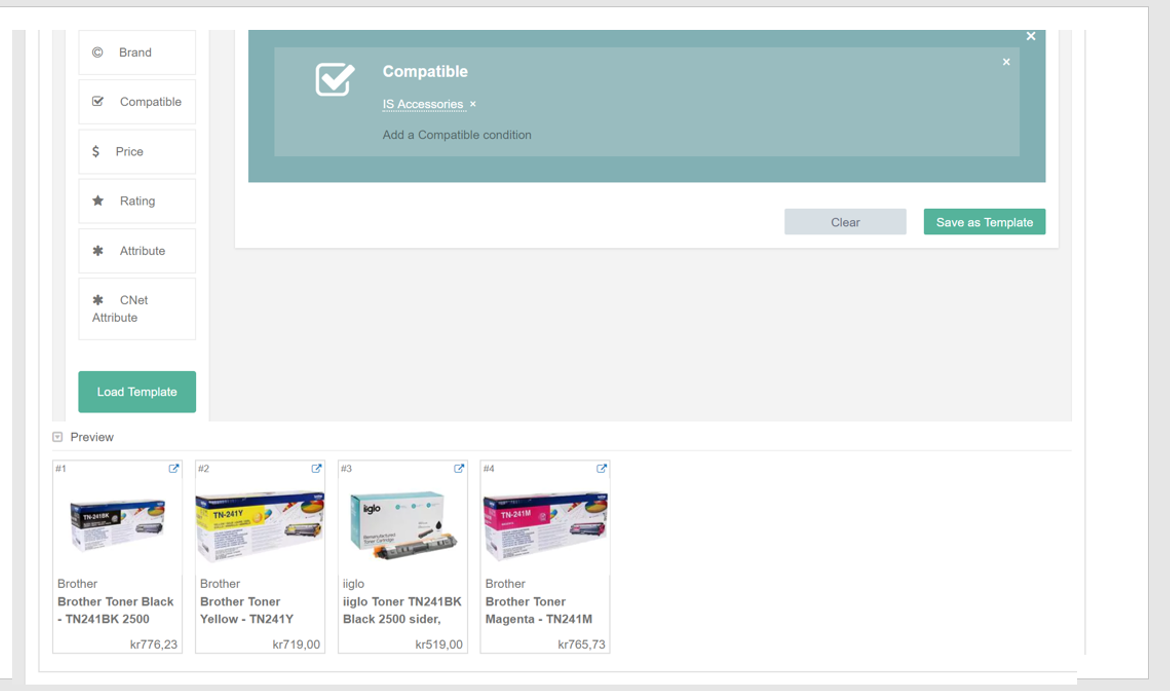
Task: Click price kr765,73 on product #4
Action: 581,644
